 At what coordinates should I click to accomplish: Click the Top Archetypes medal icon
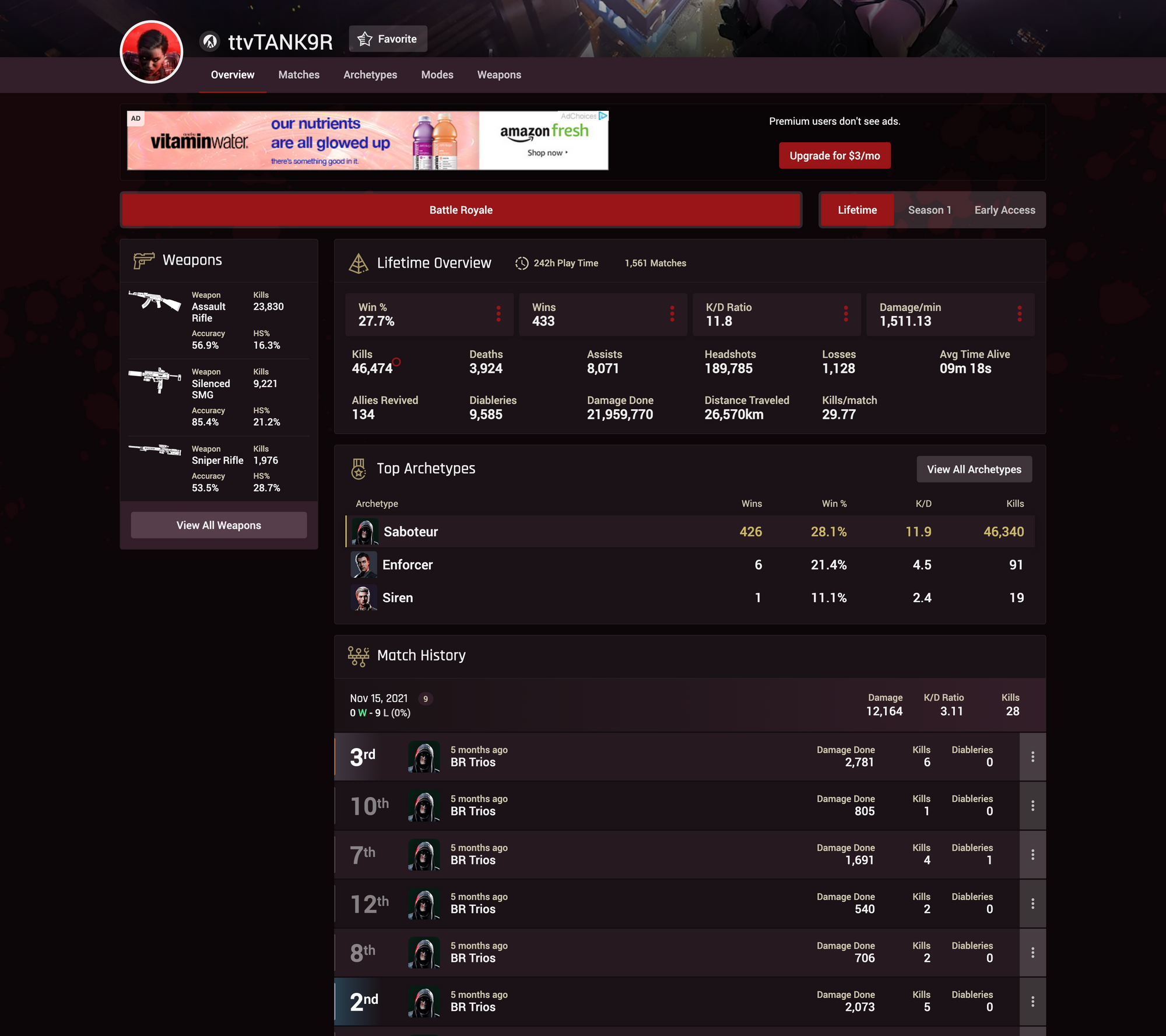(x=357, y=467)
